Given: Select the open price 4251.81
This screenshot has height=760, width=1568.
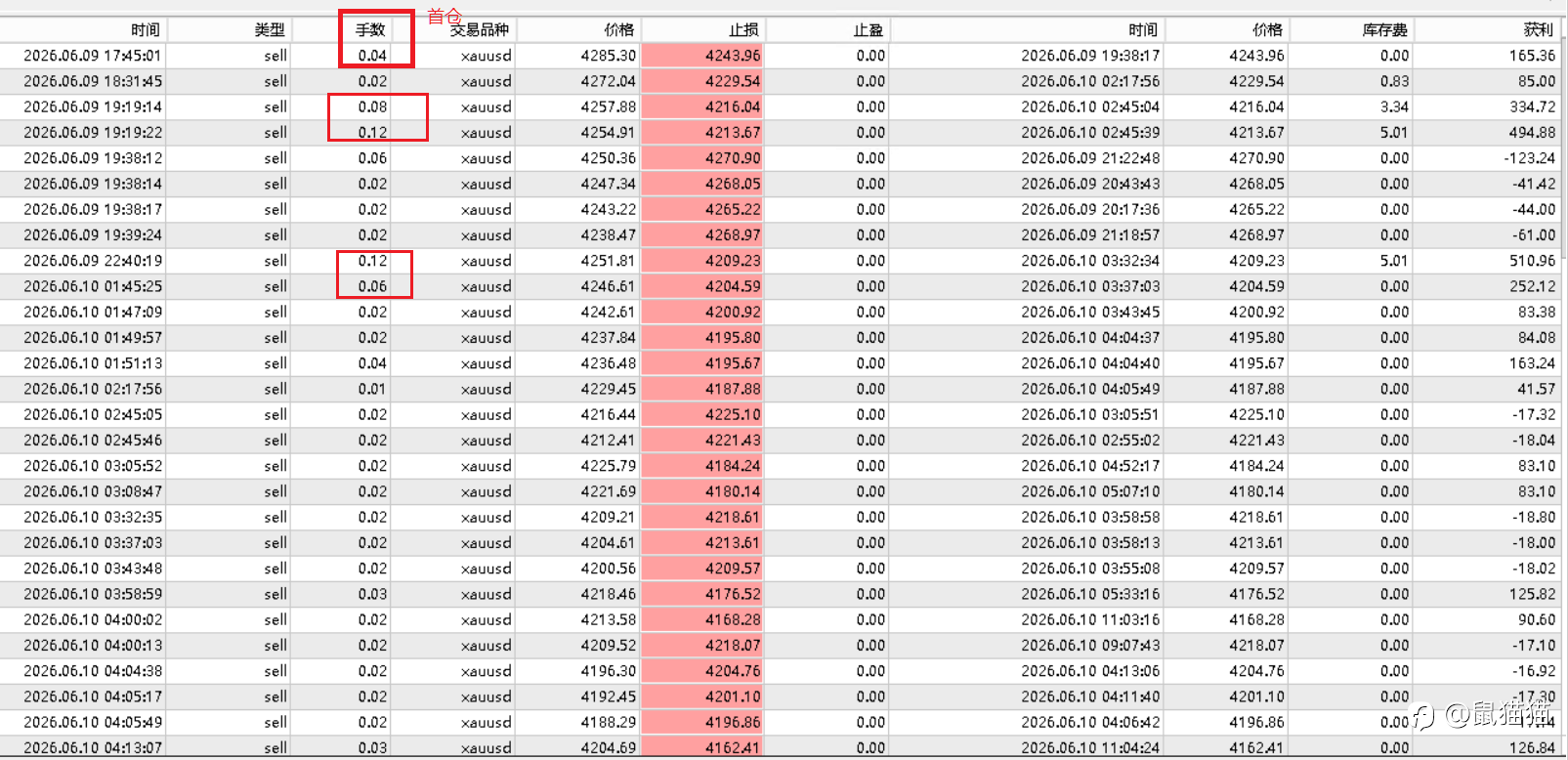Looking at the screenshot, I should (608, 261).
